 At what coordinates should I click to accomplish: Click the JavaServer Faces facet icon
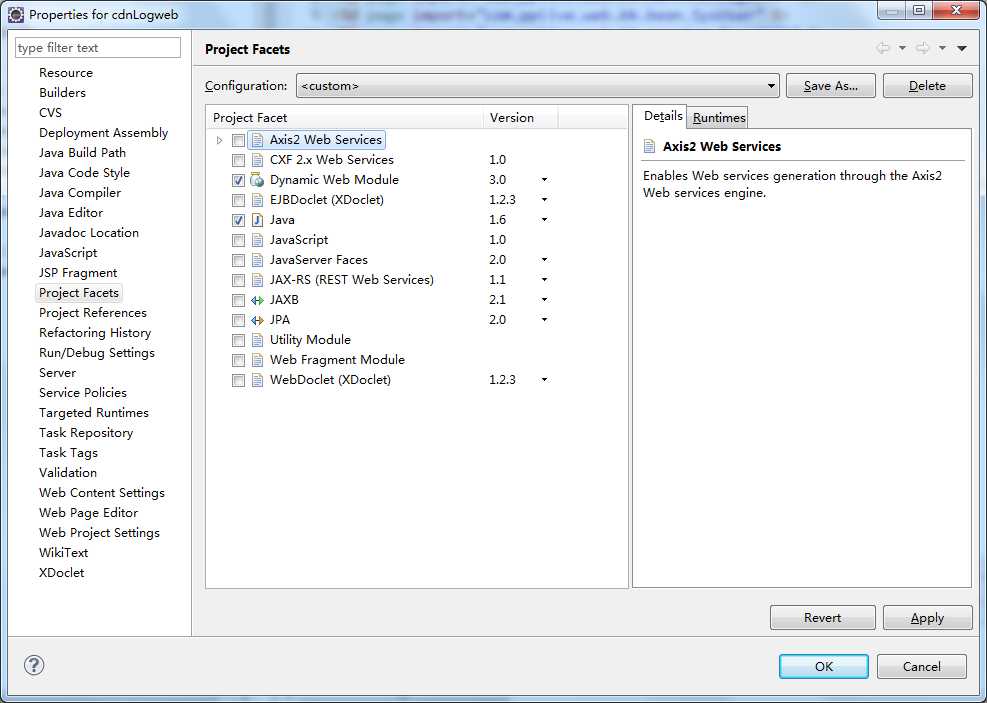click(257, 260)
